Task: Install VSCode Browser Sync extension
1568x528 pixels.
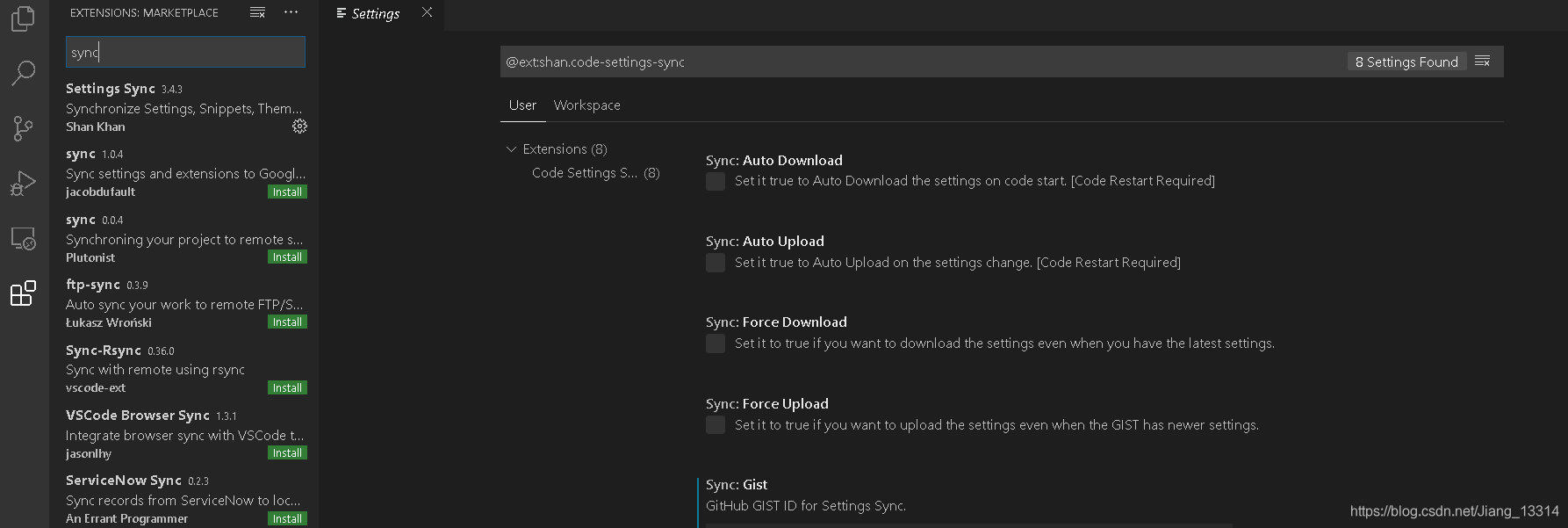Action: tap(287, 453)
